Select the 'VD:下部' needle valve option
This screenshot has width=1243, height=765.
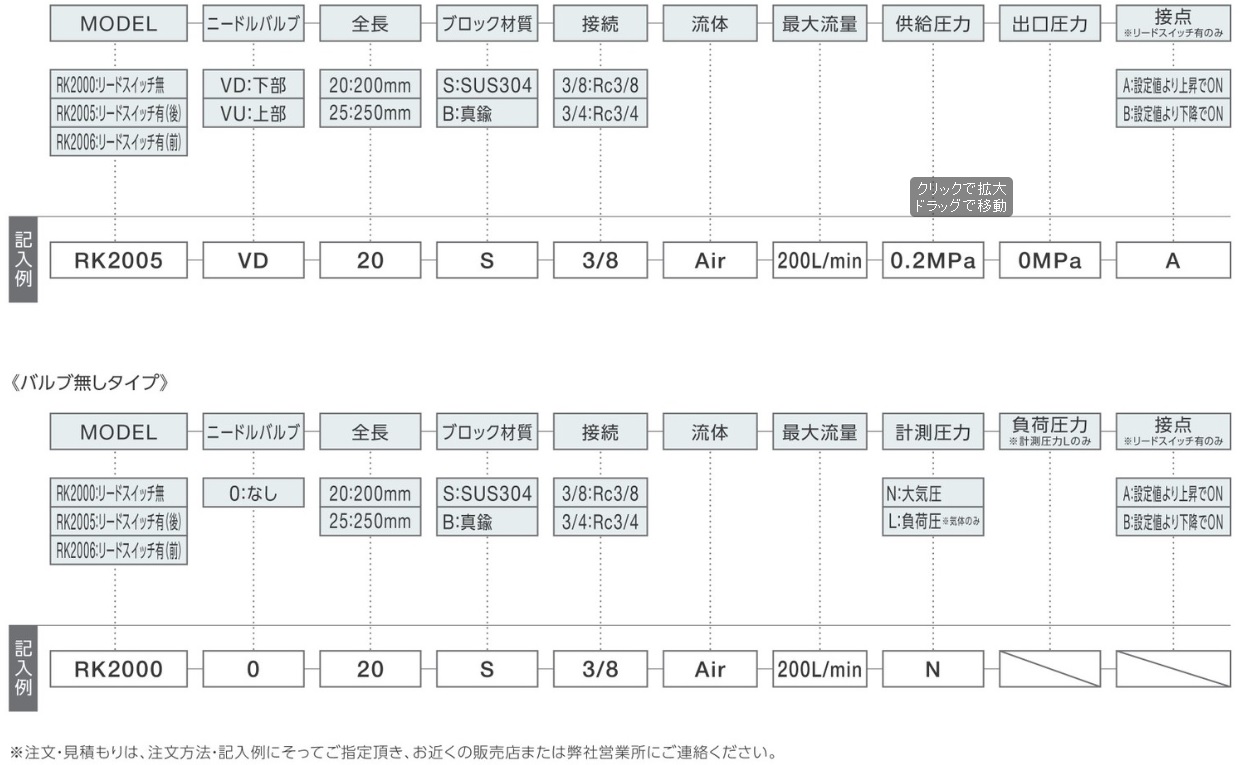pos(253,85)
